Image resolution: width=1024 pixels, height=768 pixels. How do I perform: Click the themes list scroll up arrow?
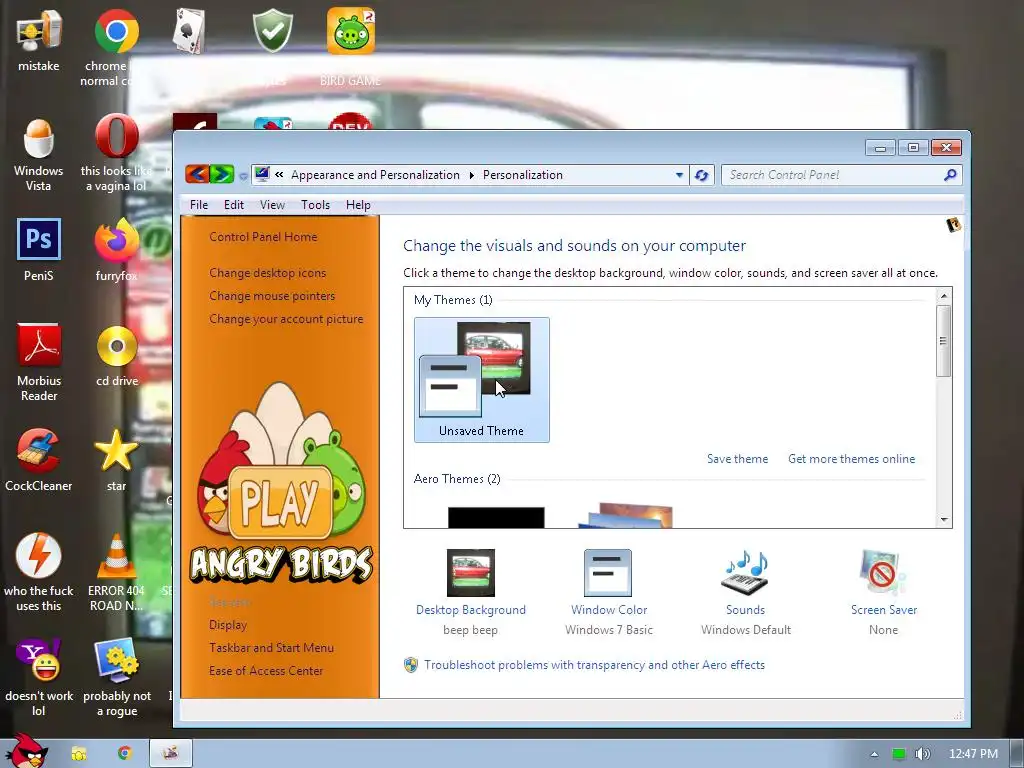coord(944,296)
